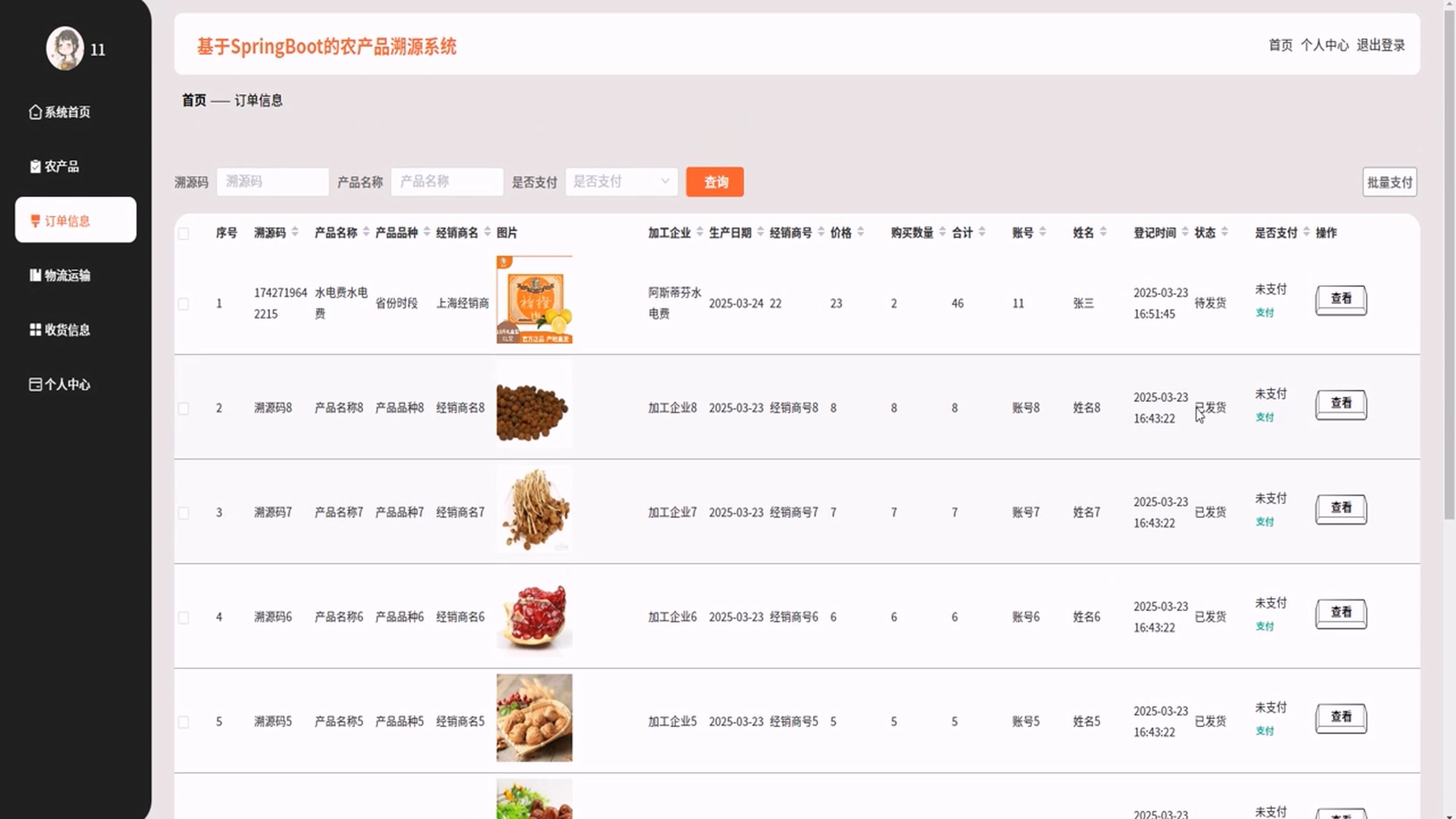
Task: Click the 批量支付 button
Action: tap(1389, 182)
